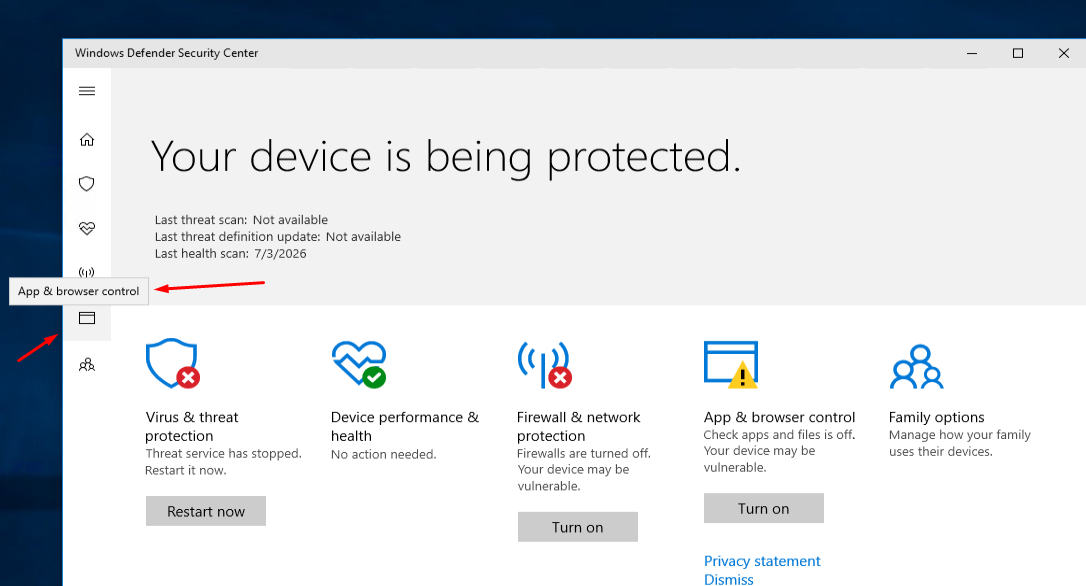The height and width of the screenshot is (586, 1086).
Task: Open the Family options heading
Action: (x=936, y=417)
